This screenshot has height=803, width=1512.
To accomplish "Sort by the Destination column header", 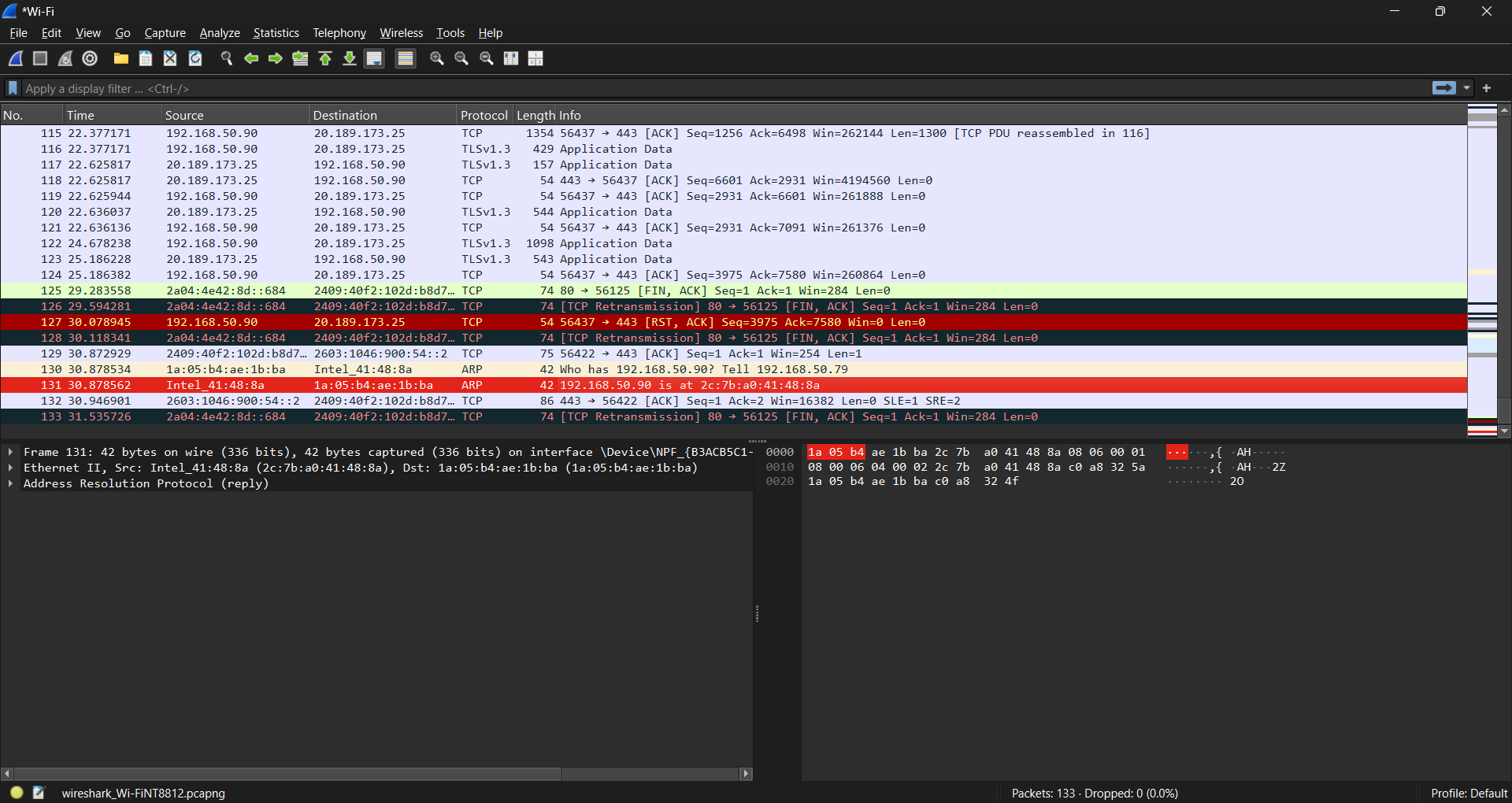I will pyautogui.click(x=384, y=115).
